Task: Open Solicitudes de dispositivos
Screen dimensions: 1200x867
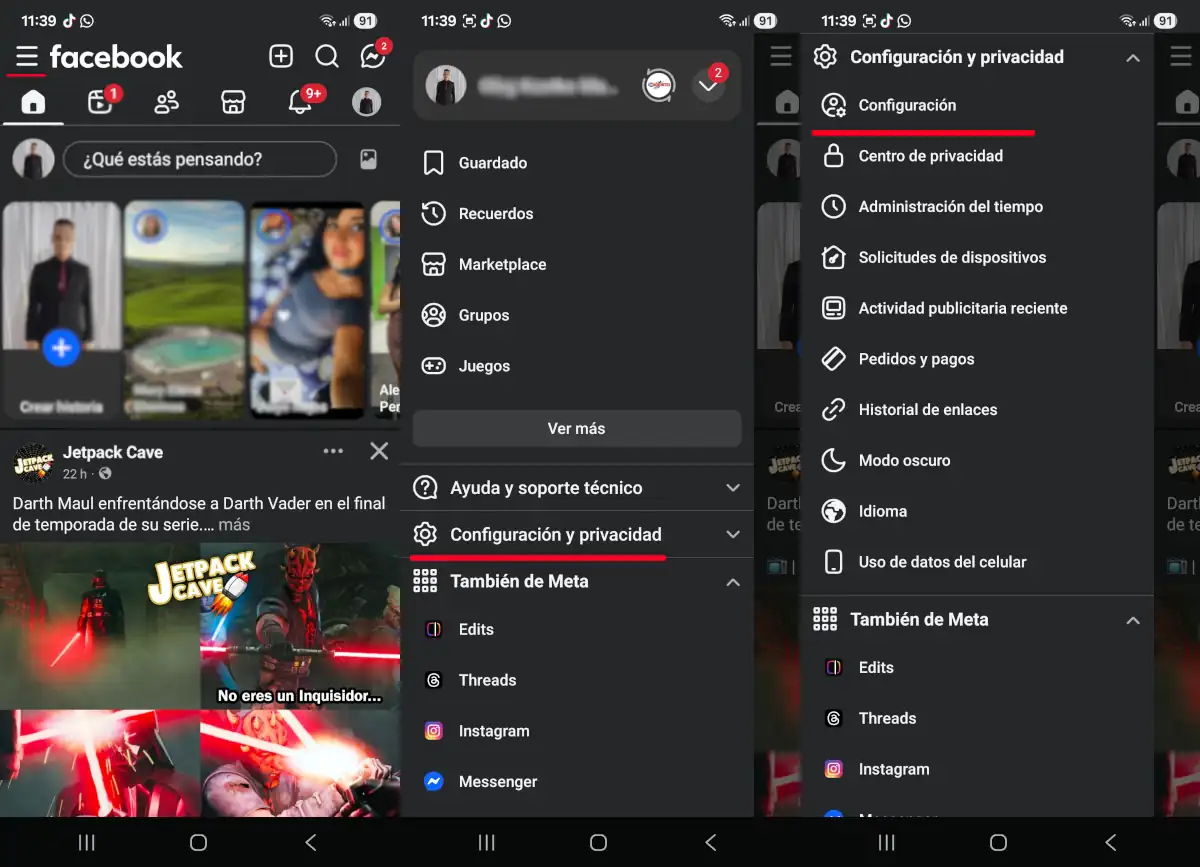Action: (977, 258)
